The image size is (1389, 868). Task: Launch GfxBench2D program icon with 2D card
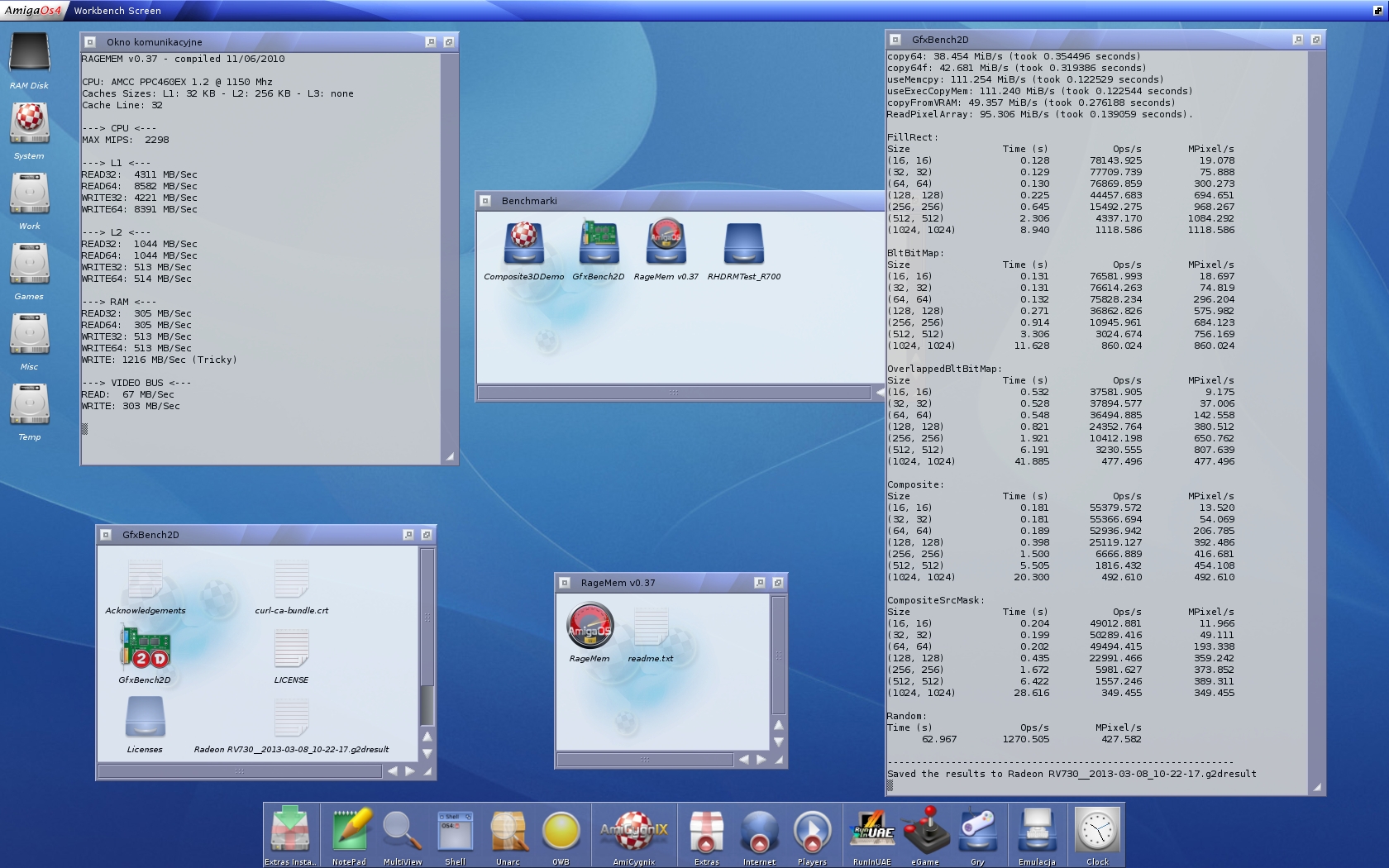pos(146,649)
